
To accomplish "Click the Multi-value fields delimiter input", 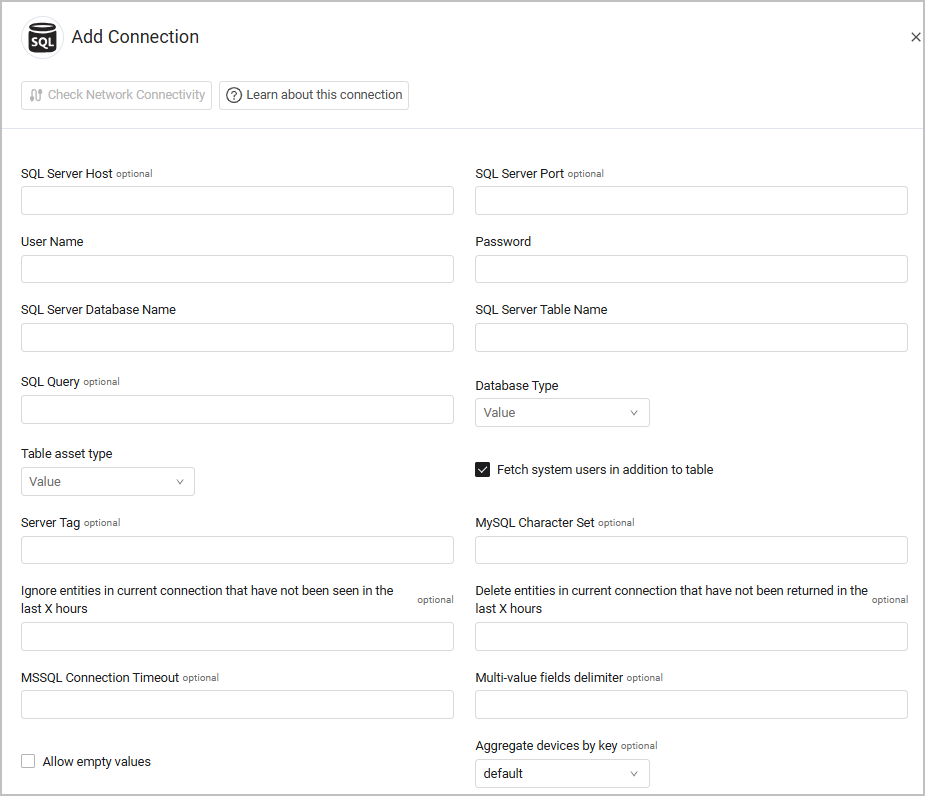I will coord(691,705).
